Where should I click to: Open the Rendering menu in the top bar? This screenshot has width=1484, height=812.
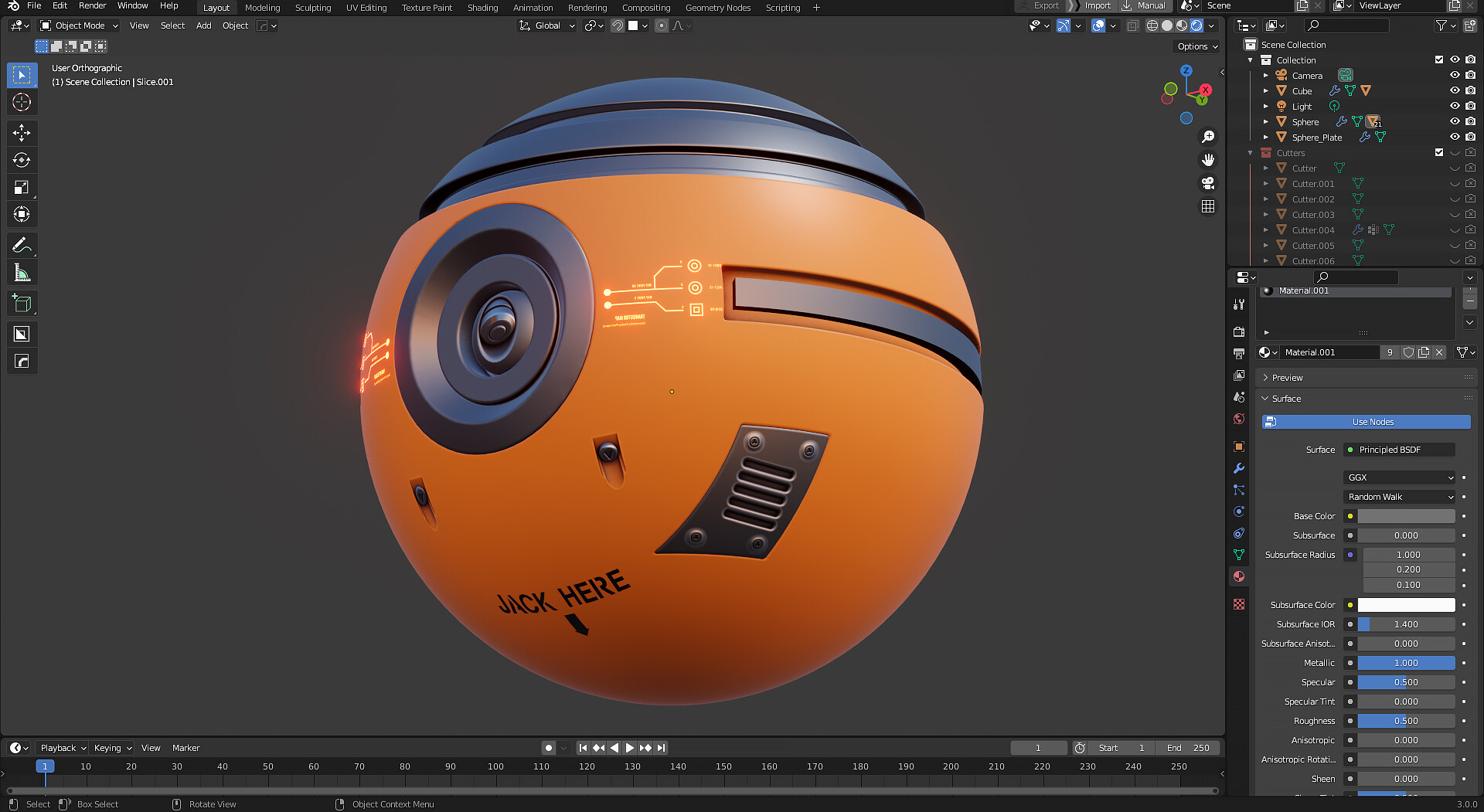tap(587, 8)
